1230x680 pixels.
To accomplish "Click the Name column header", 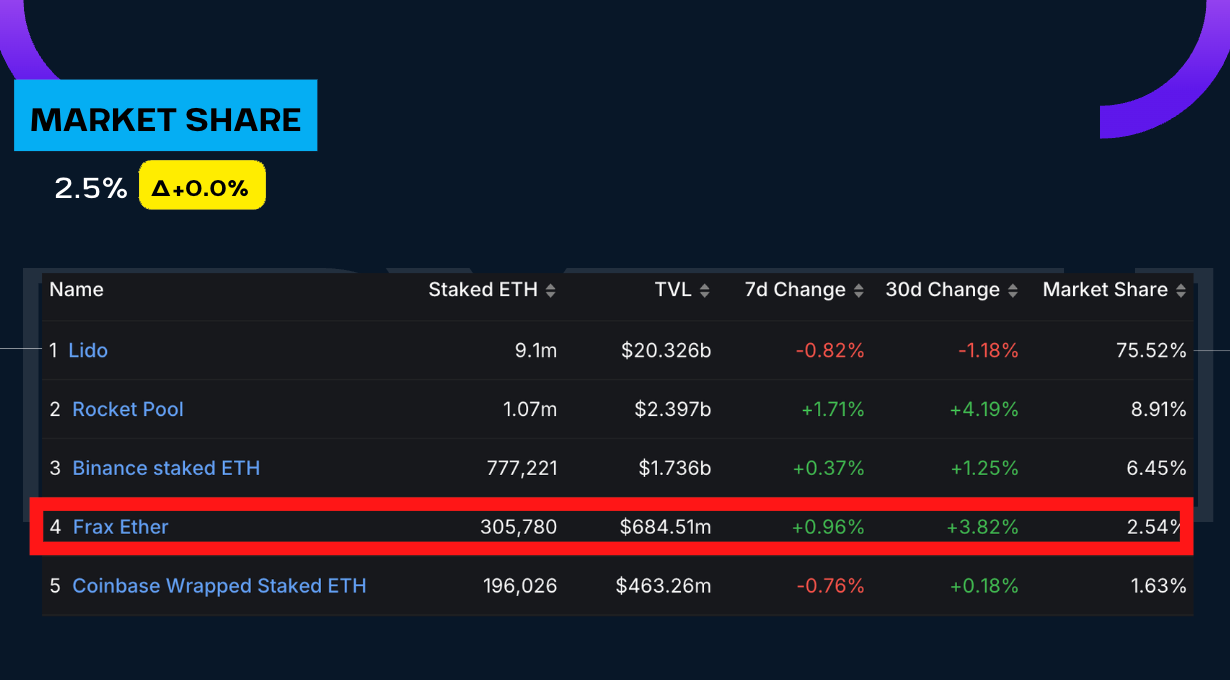I will (x=76, y=290).
